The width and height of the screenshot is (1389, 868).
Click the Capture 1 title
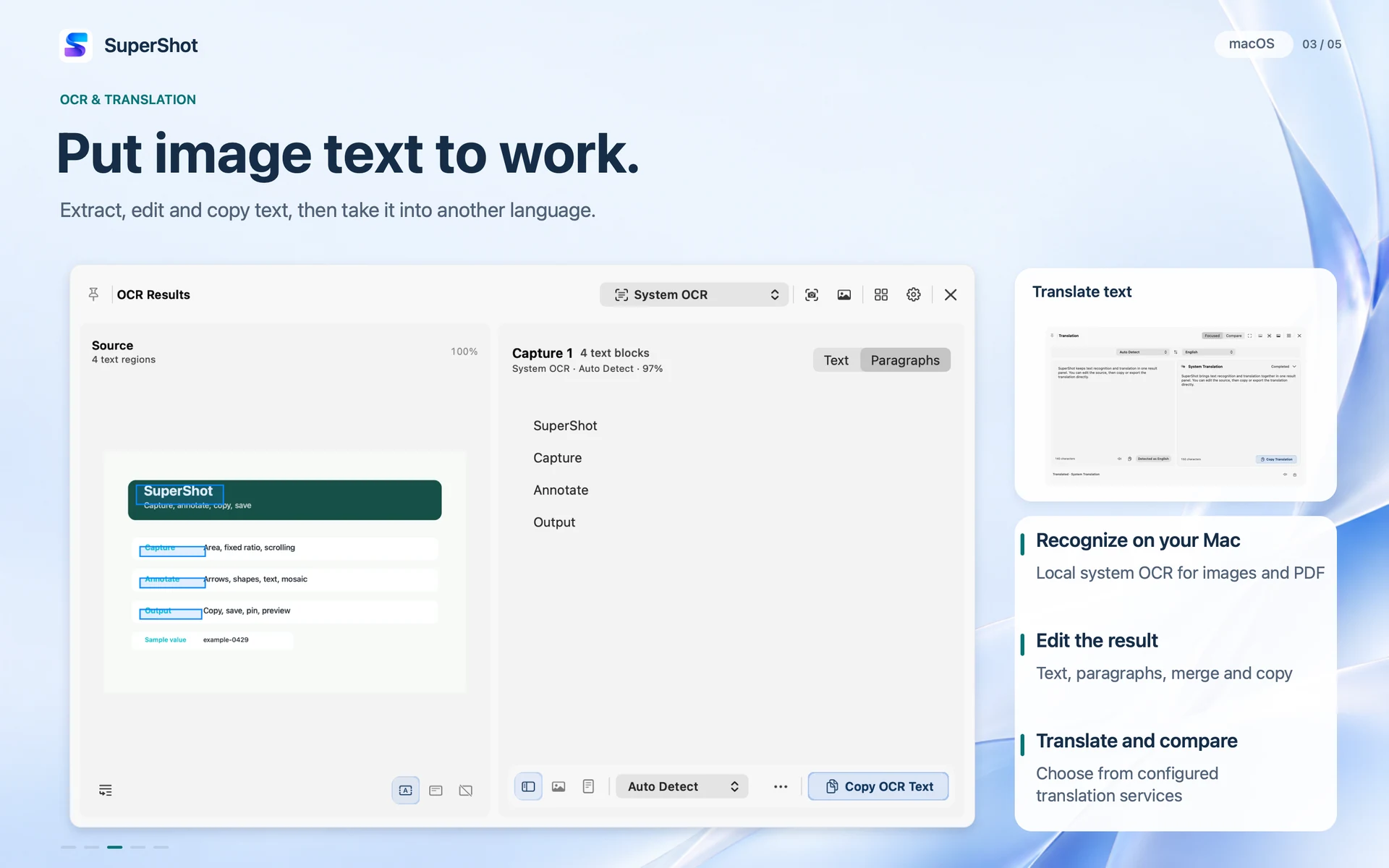[x=543, y=353]
